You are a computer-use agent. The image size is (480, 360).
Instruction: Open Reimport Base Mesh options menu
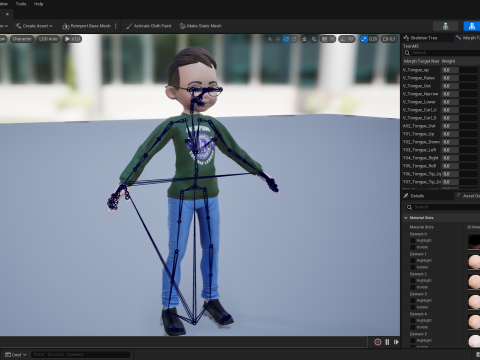pyautogui.click(x=116, y=26)
